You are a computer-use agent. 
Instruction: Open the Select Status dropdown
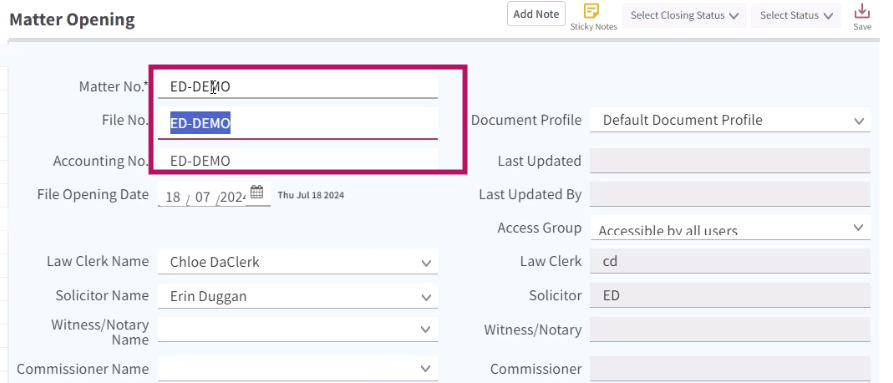796,15
